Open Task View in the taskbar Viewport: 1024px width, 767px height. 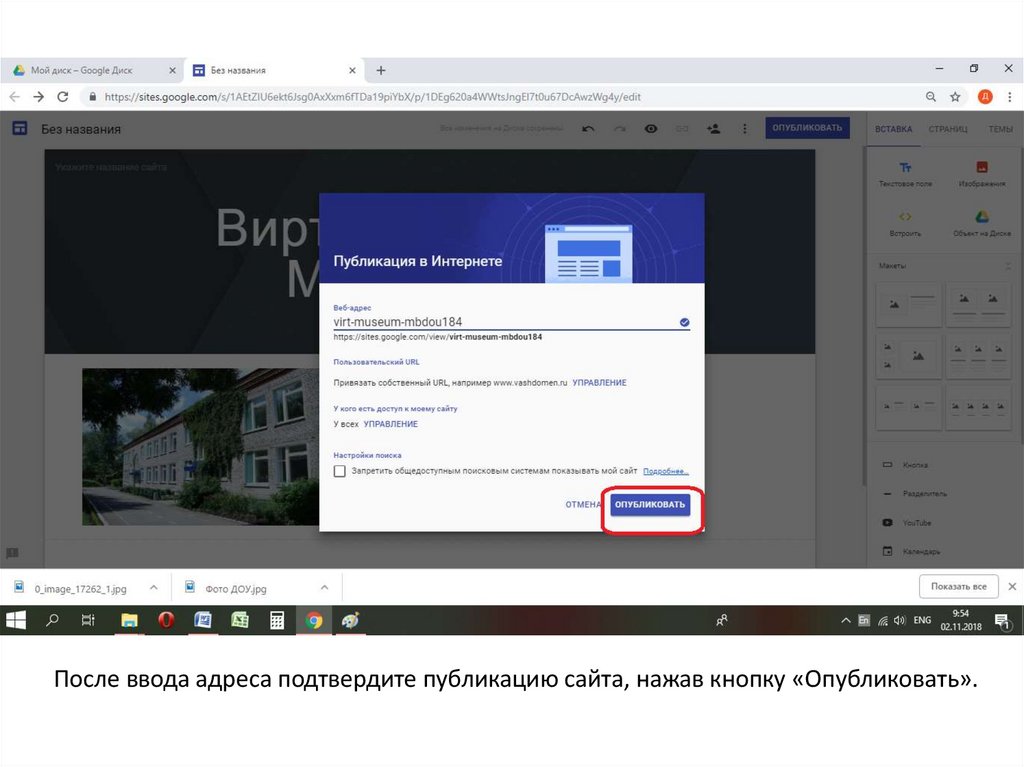click(88, 620)
